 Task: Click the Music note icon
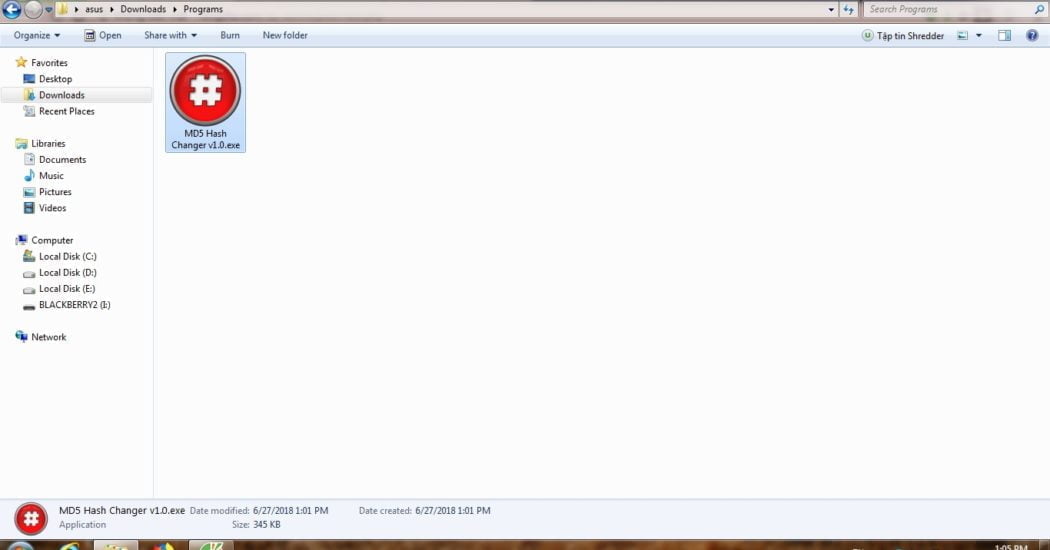pos(29,176)
